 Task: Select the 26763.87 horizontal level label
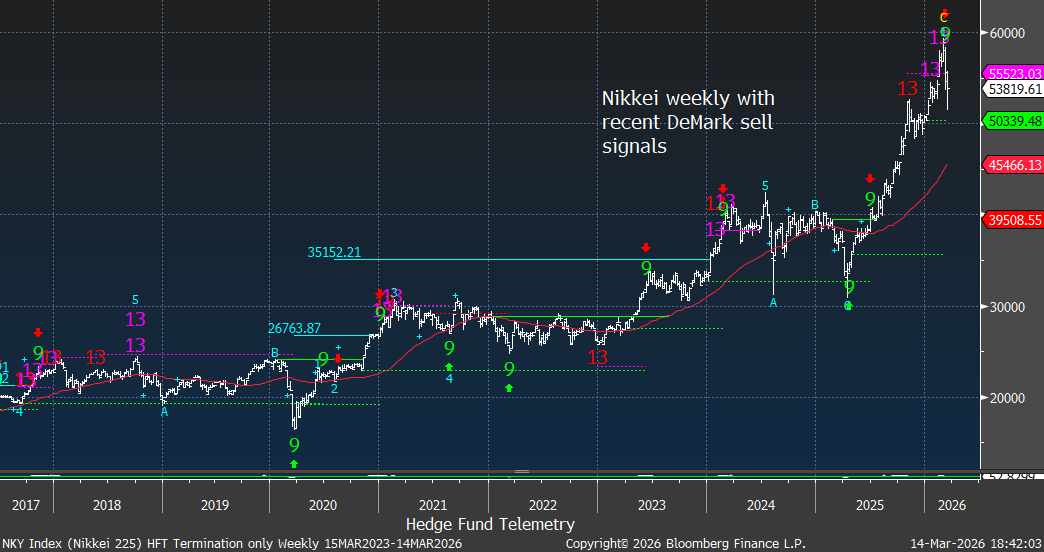click(294, 328)
